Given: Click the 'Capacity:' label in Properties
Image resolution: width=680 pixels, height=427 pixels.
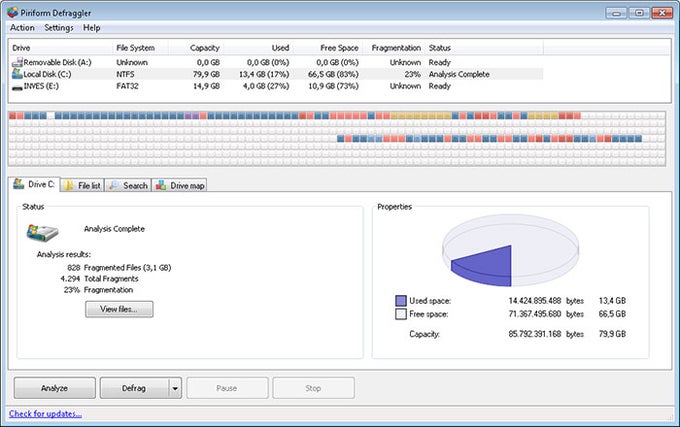Looking at the screenshot, I should (424, 334).
